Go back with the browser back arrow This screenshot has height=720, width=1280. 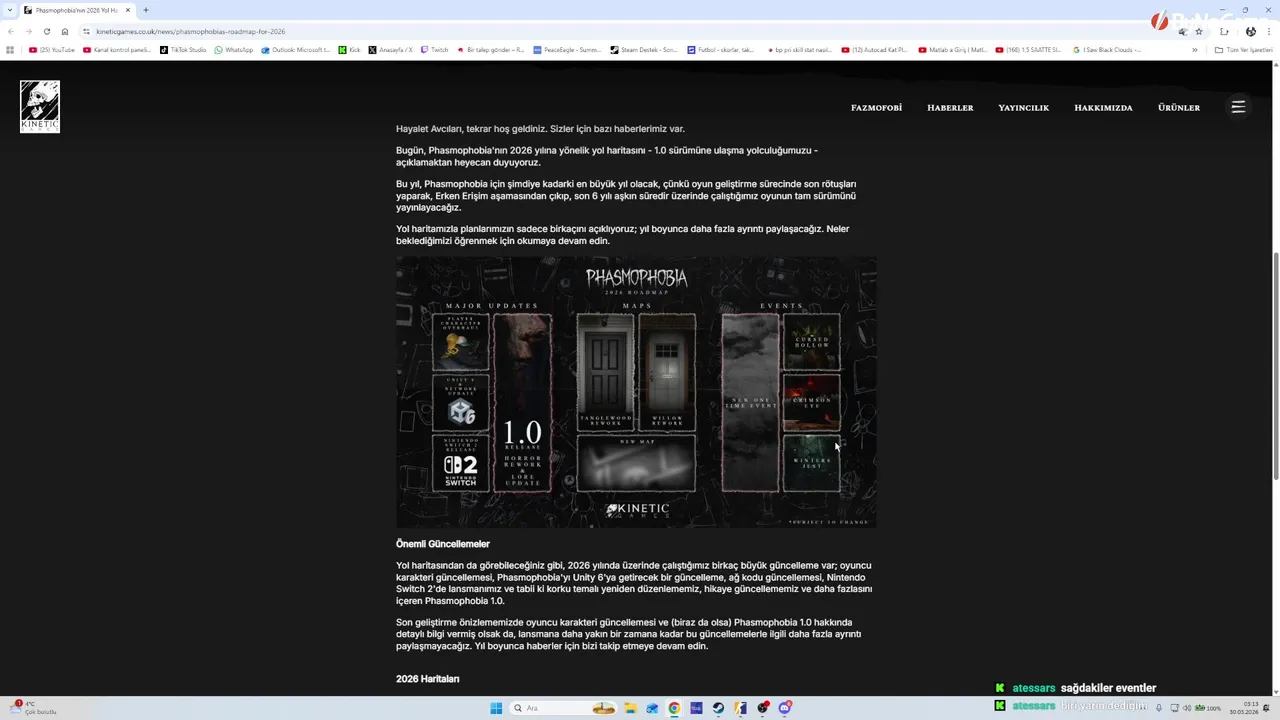tap(11, 31)
